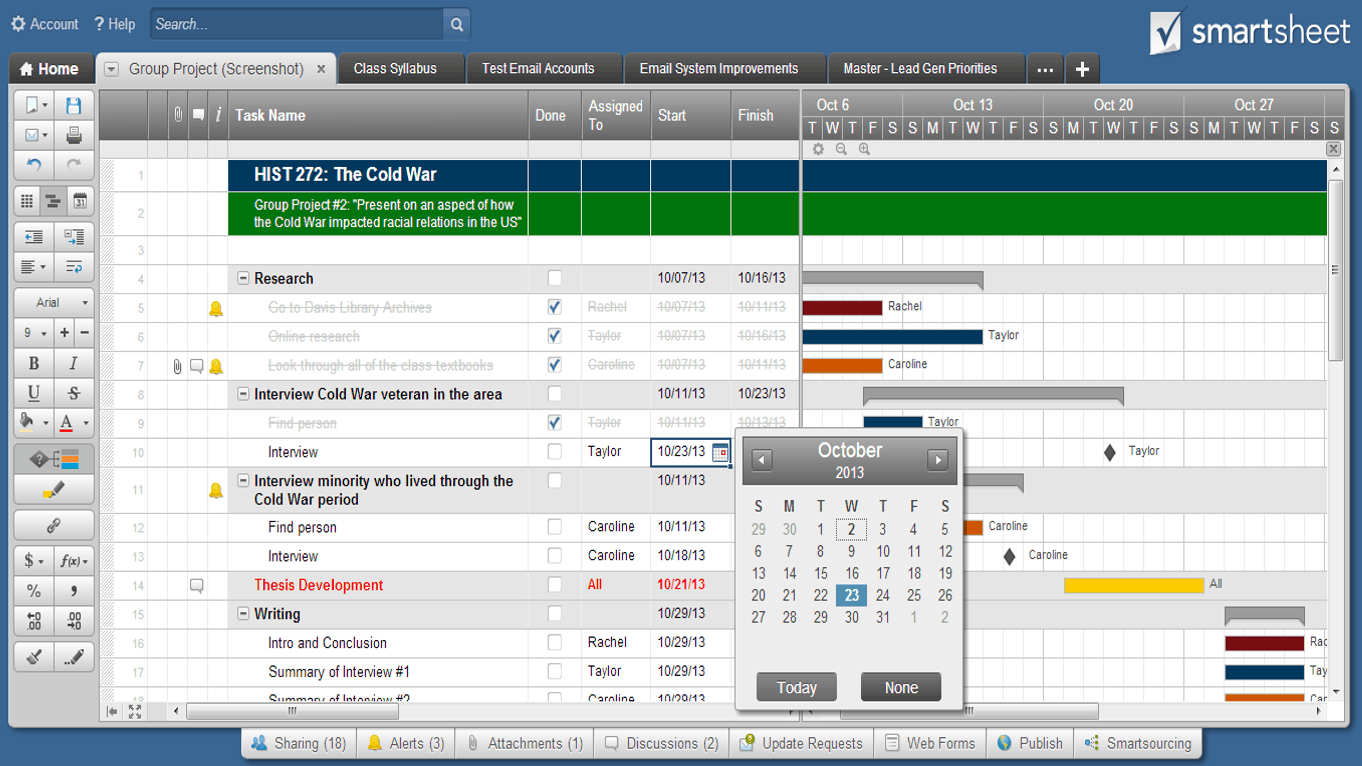
Task: Uncheck Done for Online research
Action: pyautogui.click(x=555, y=336)
